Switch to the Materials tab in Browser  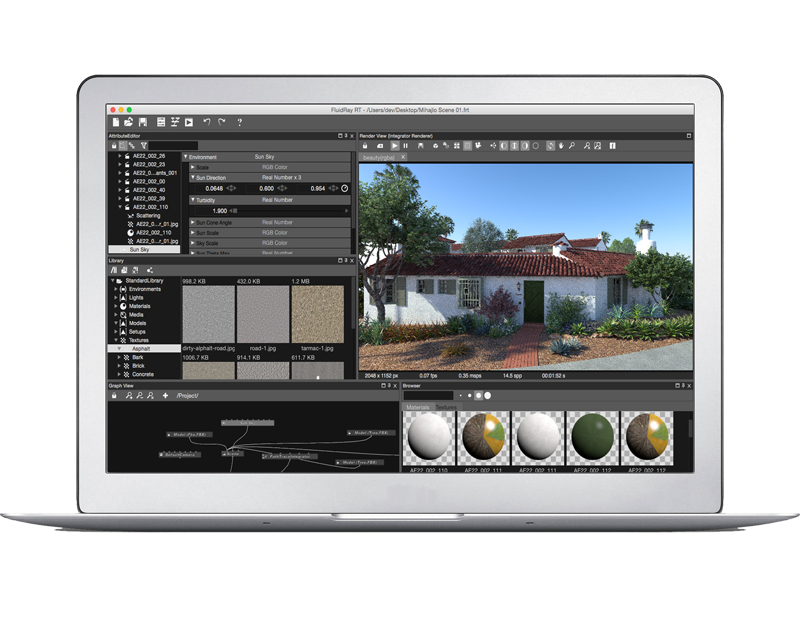(418, 407)
